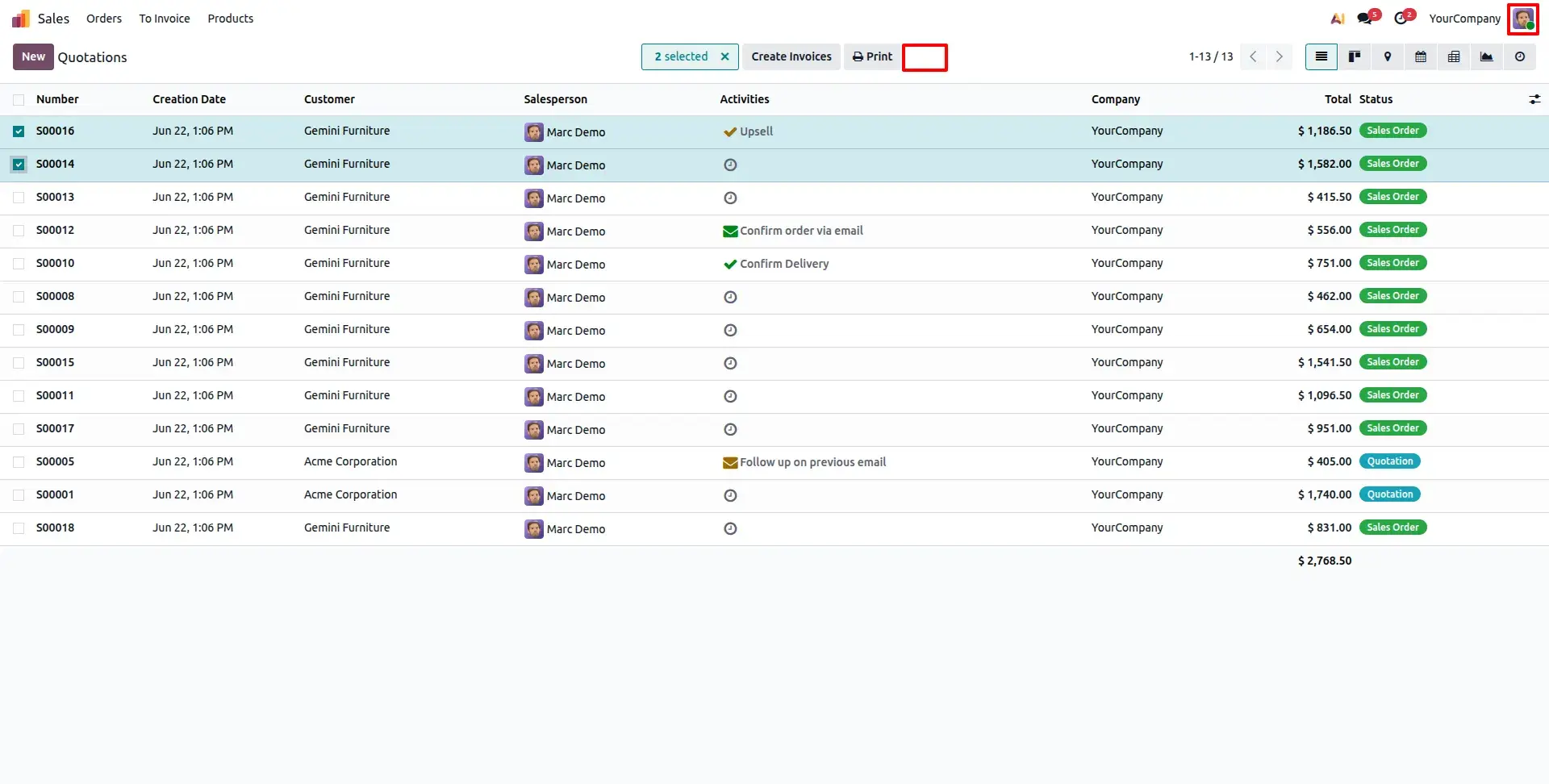Sort by the Number column header

tap(57, 99)
